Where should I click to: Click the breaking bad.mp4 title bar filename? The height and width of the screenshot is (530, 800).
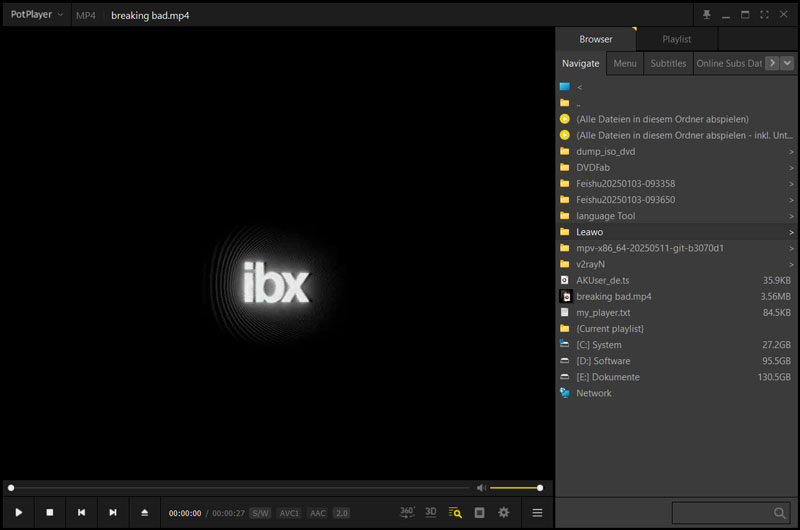[x=150, y=15]
